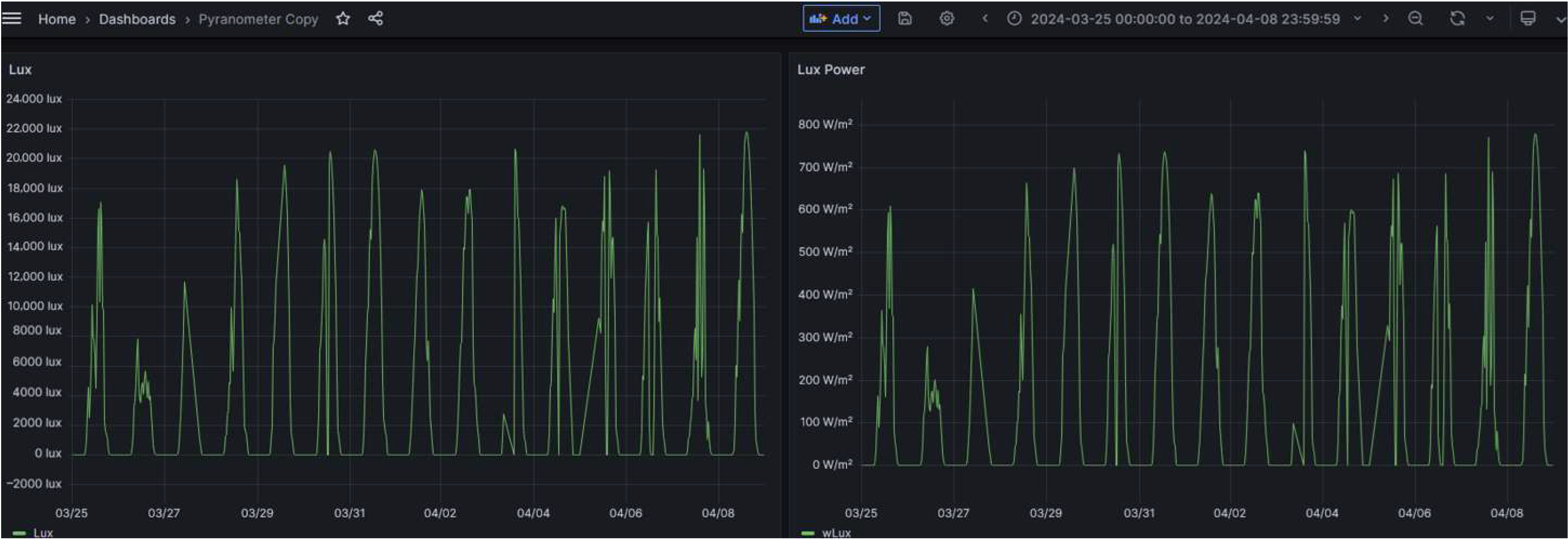This screenshot has height=539, width=1568.
Task: Click the 0 lux axis label
Action: coord(47,453)
